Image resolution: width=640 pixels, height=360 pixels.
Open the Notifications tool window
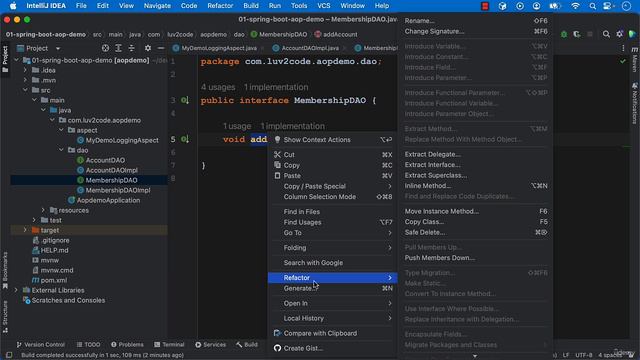point(635,103)
